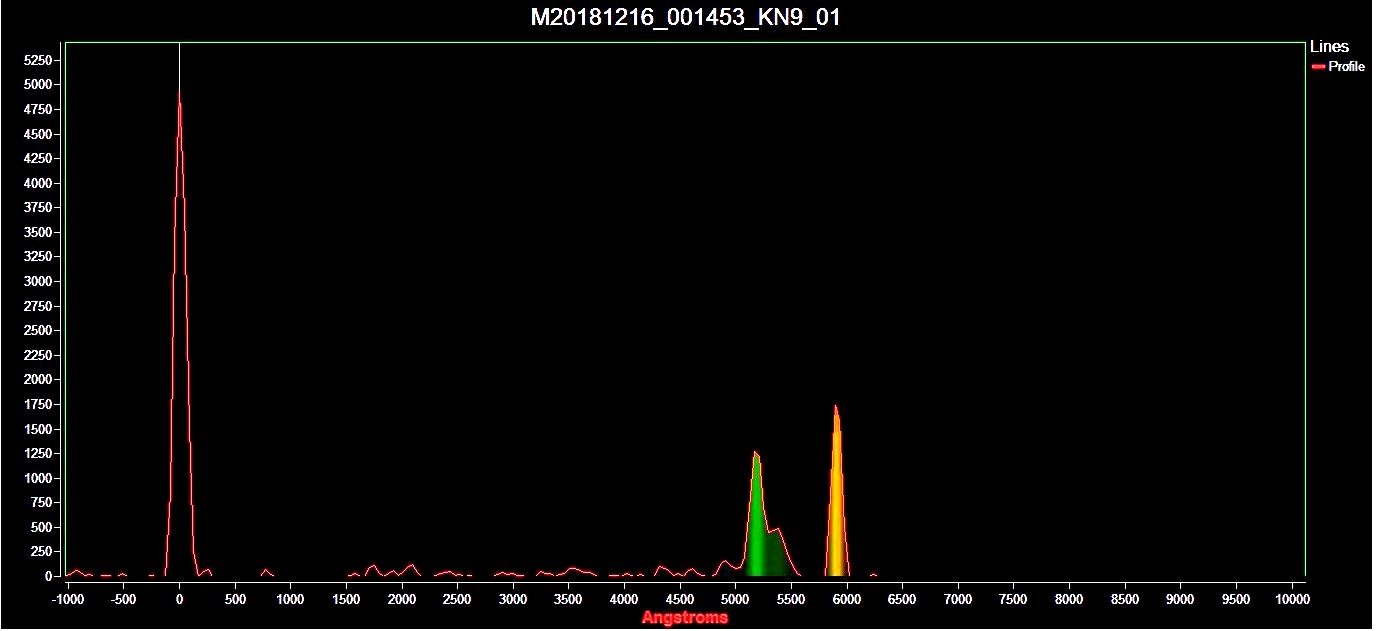
Task: Click the 5000 tick on the x-axis
Action: tap(735, 599)
